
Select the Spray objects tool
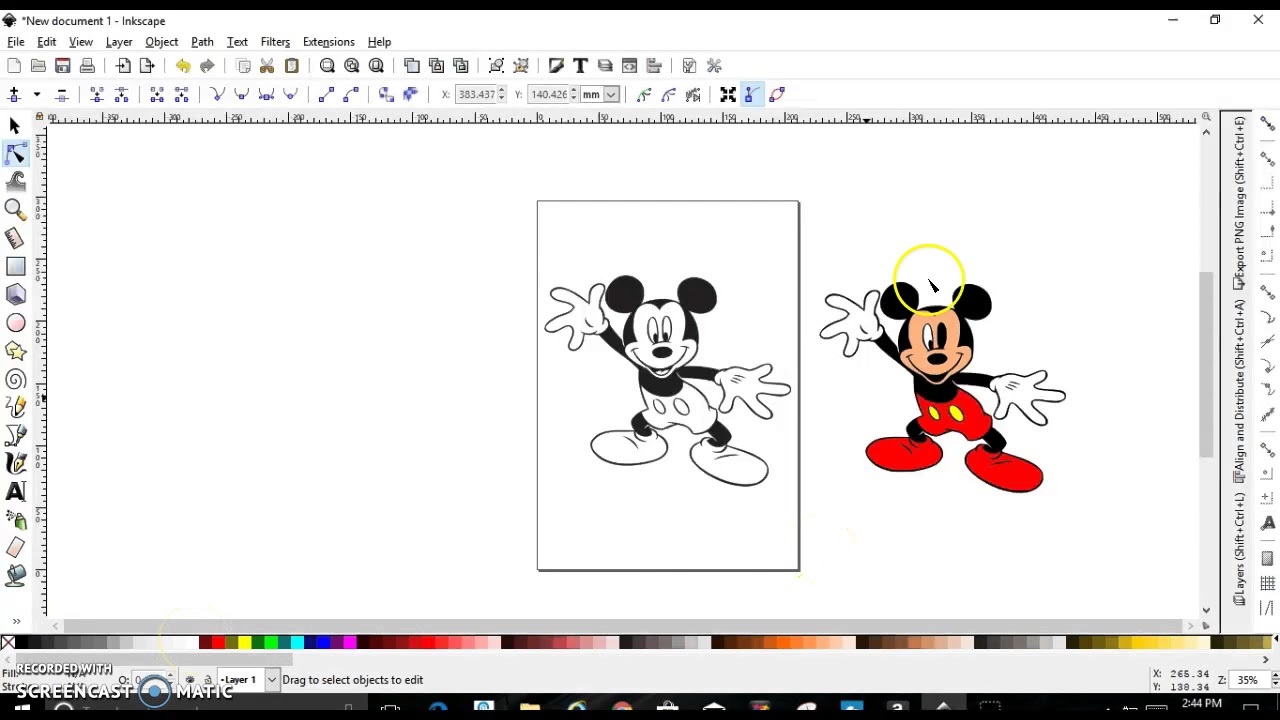click(15, 519)
